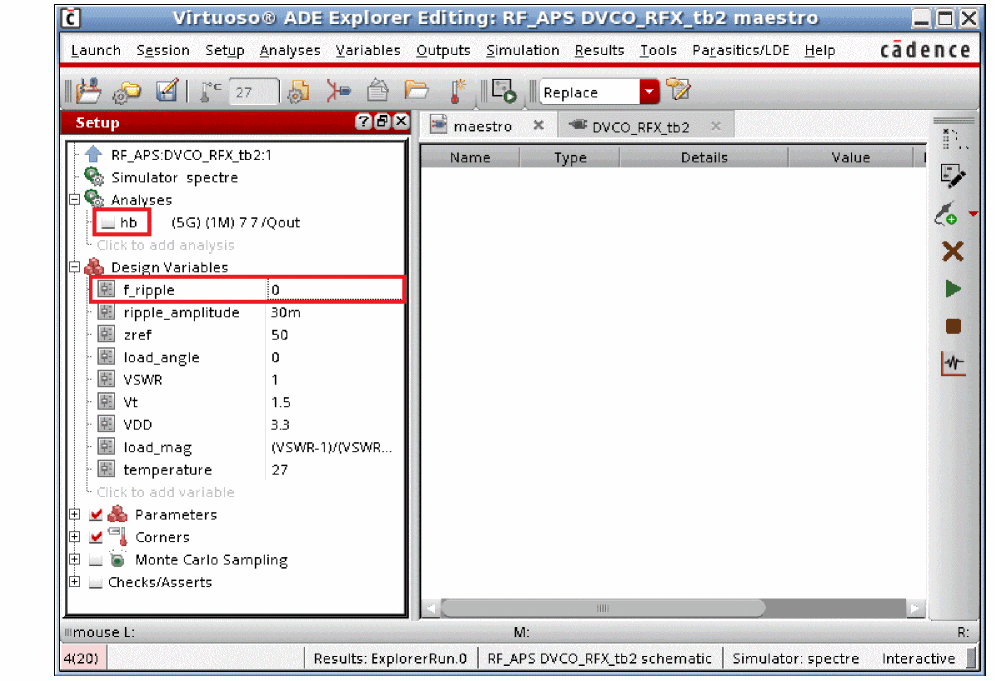Uncheck the Corners checkbox

[x=96, y=537]
